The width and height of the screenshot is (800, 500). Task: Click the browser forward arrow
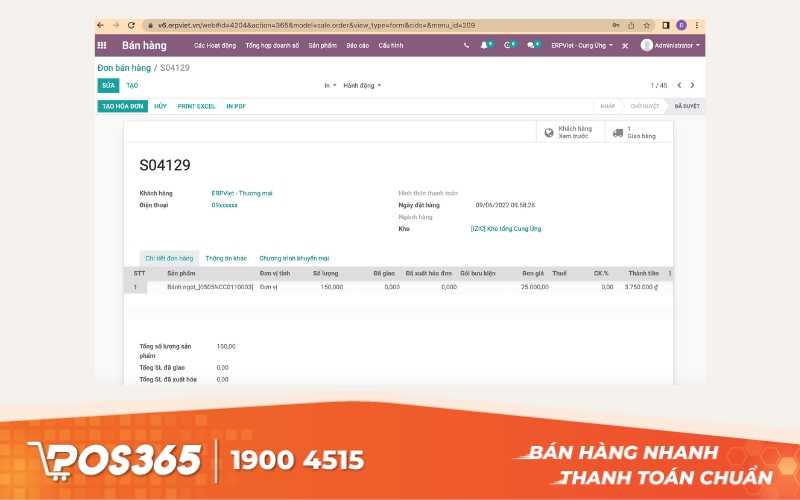point(116,25)
